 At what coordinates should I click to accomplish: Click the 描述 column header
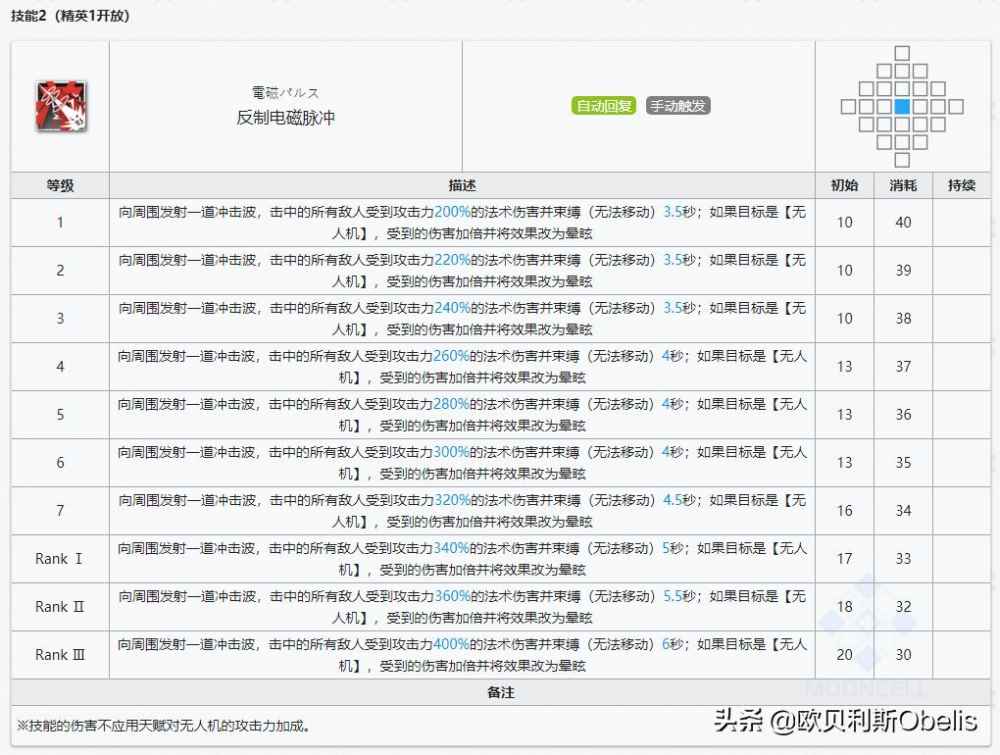pyautogui.click(x=462, y=185)
